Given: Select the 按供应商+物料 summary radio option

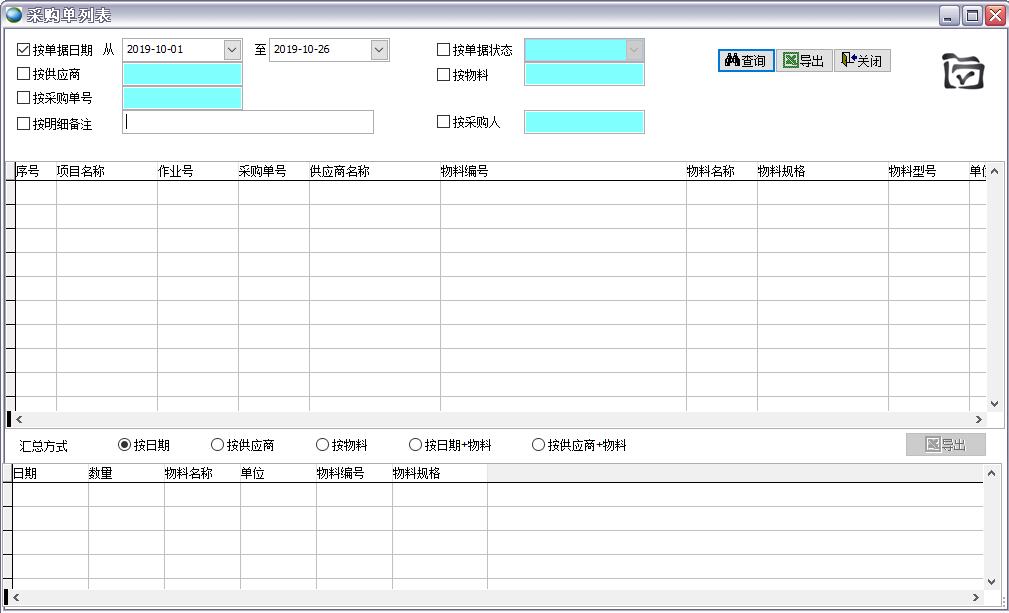Looking at the screenshot, I should tap(539, 445).
